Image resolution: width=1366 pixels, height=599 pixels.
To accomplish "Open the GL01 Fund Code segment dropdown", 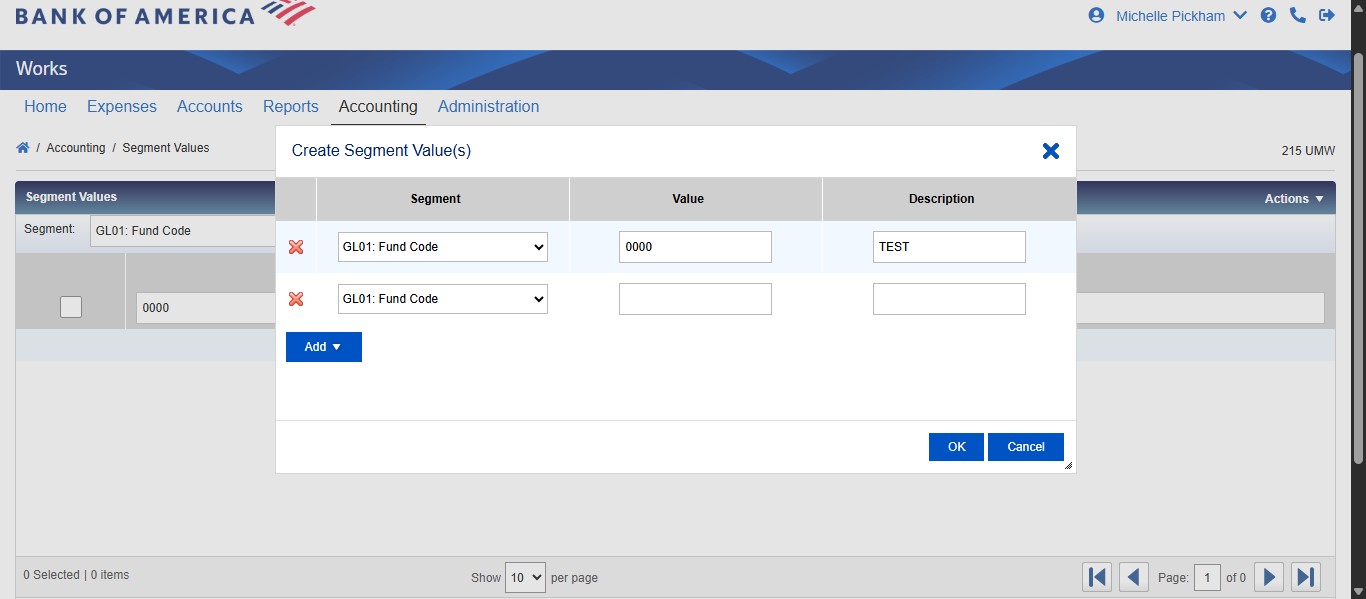I will tap(442, 246).
